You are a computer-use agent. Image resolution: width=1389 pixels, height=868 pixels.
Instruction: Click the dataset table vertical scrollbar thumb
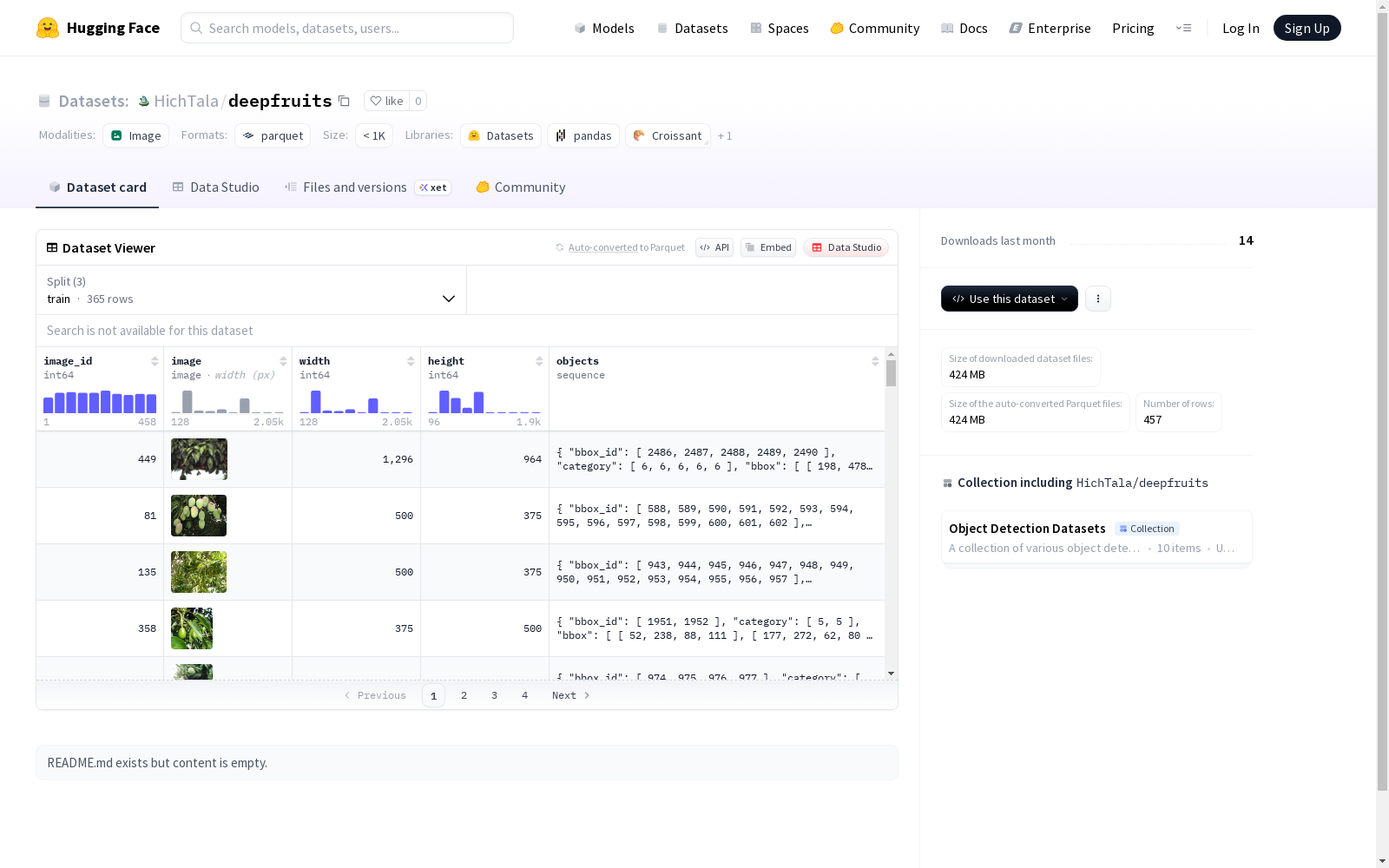[x=891, y=374]
